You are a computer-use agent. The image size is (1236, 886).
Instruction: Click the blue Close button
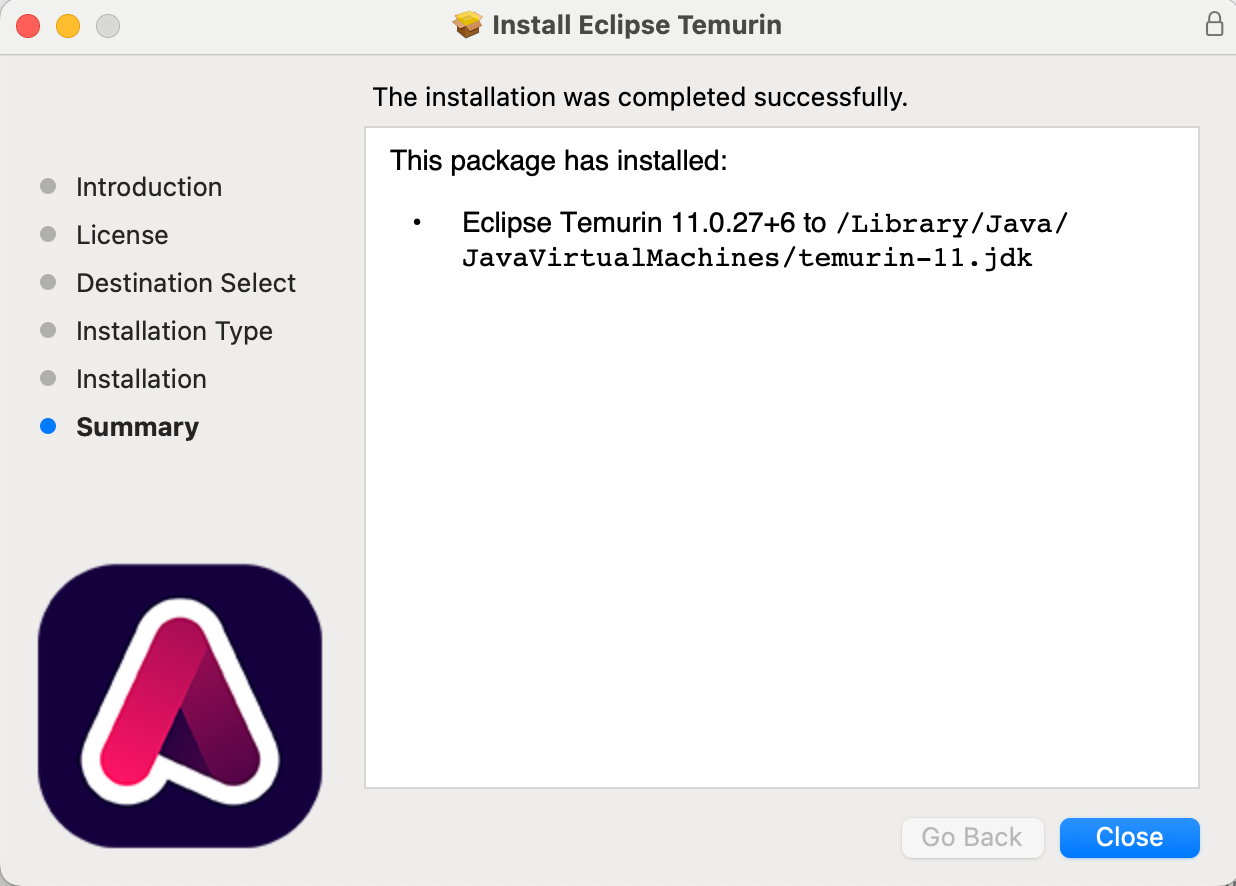[x=1129, y=838]
